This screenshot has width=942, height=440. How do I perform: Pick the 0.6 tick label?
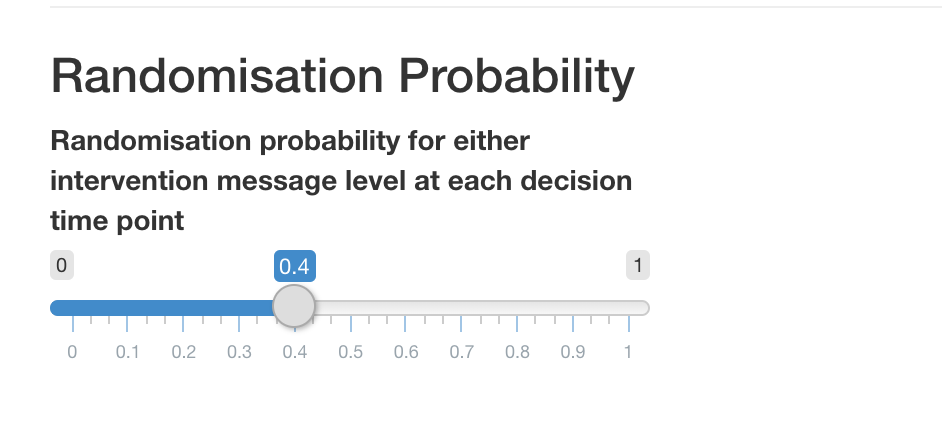(406, 353)
